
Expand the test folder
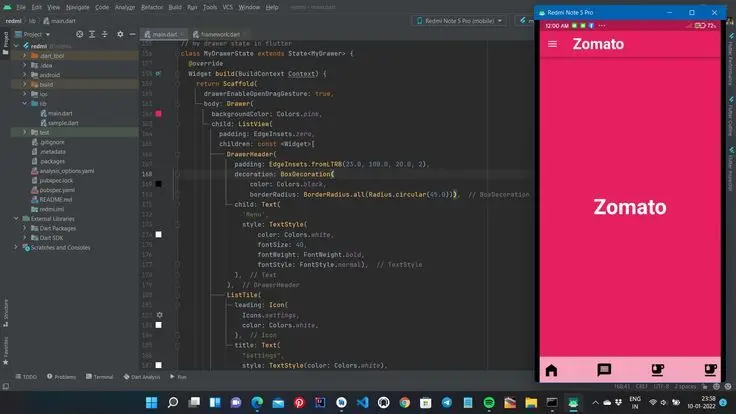pyautogui.click(x=24, y=132)
